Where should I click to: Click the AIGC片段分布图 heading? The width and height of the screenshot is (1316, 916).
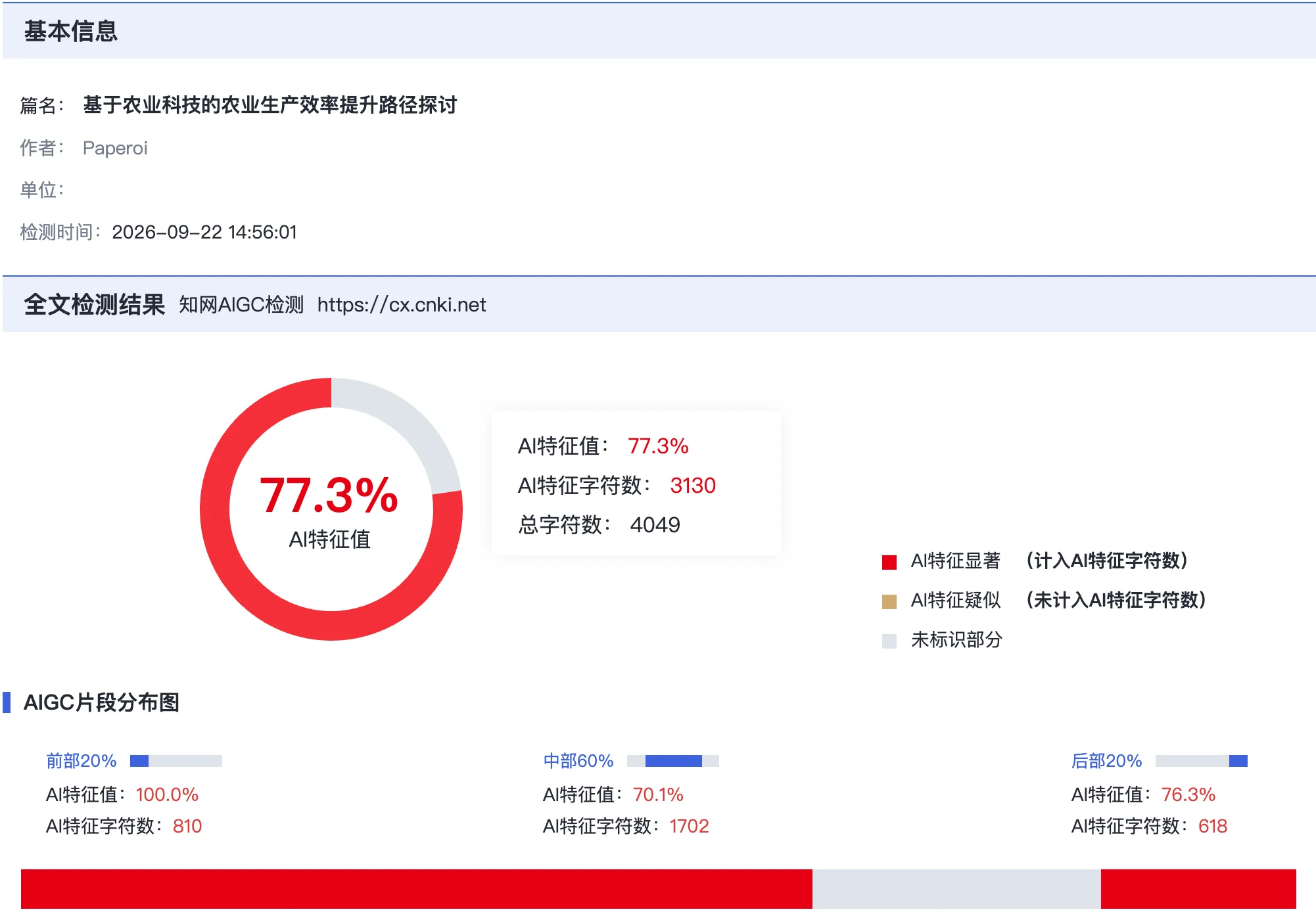101,702
